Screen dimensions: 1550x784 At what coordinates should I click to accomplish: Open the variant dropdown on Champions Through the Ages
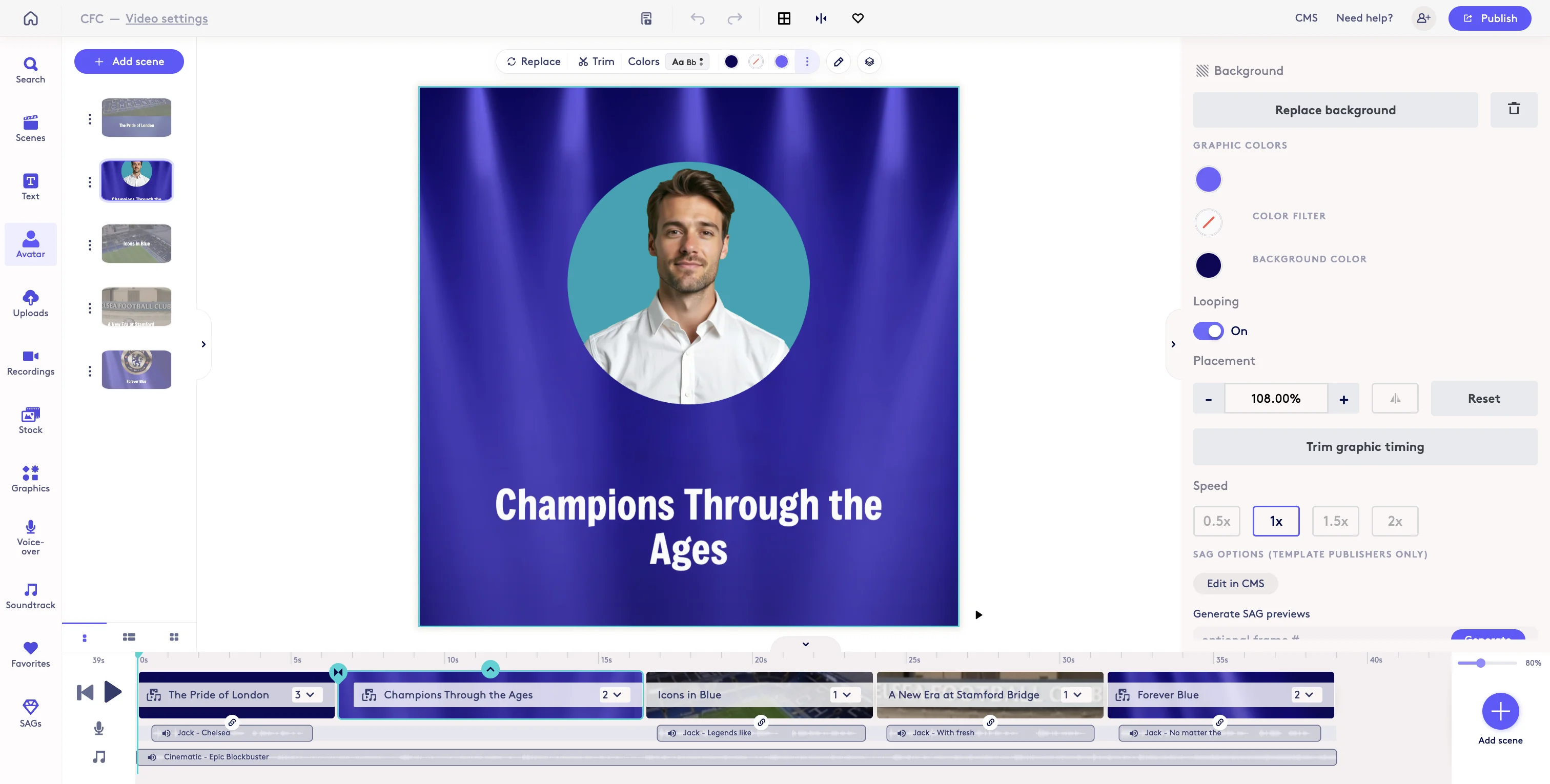pos(614,694)
